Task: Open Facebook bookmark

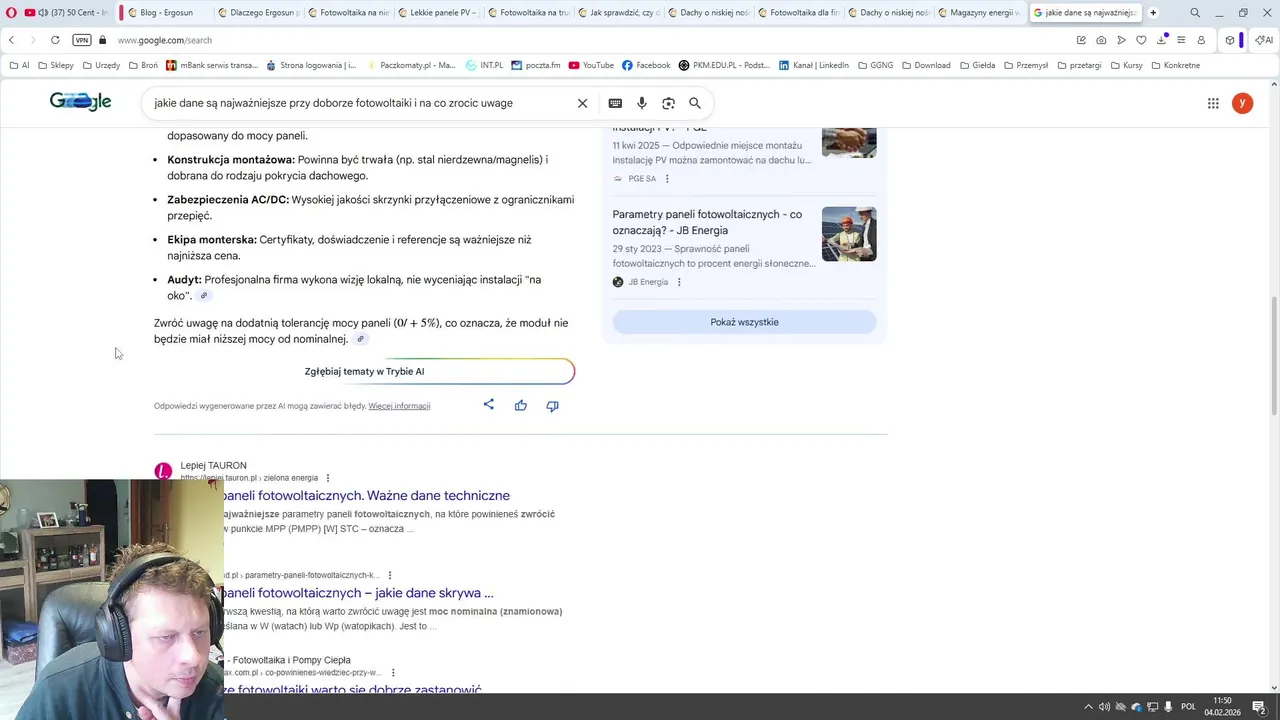Action: click(646, 65)
